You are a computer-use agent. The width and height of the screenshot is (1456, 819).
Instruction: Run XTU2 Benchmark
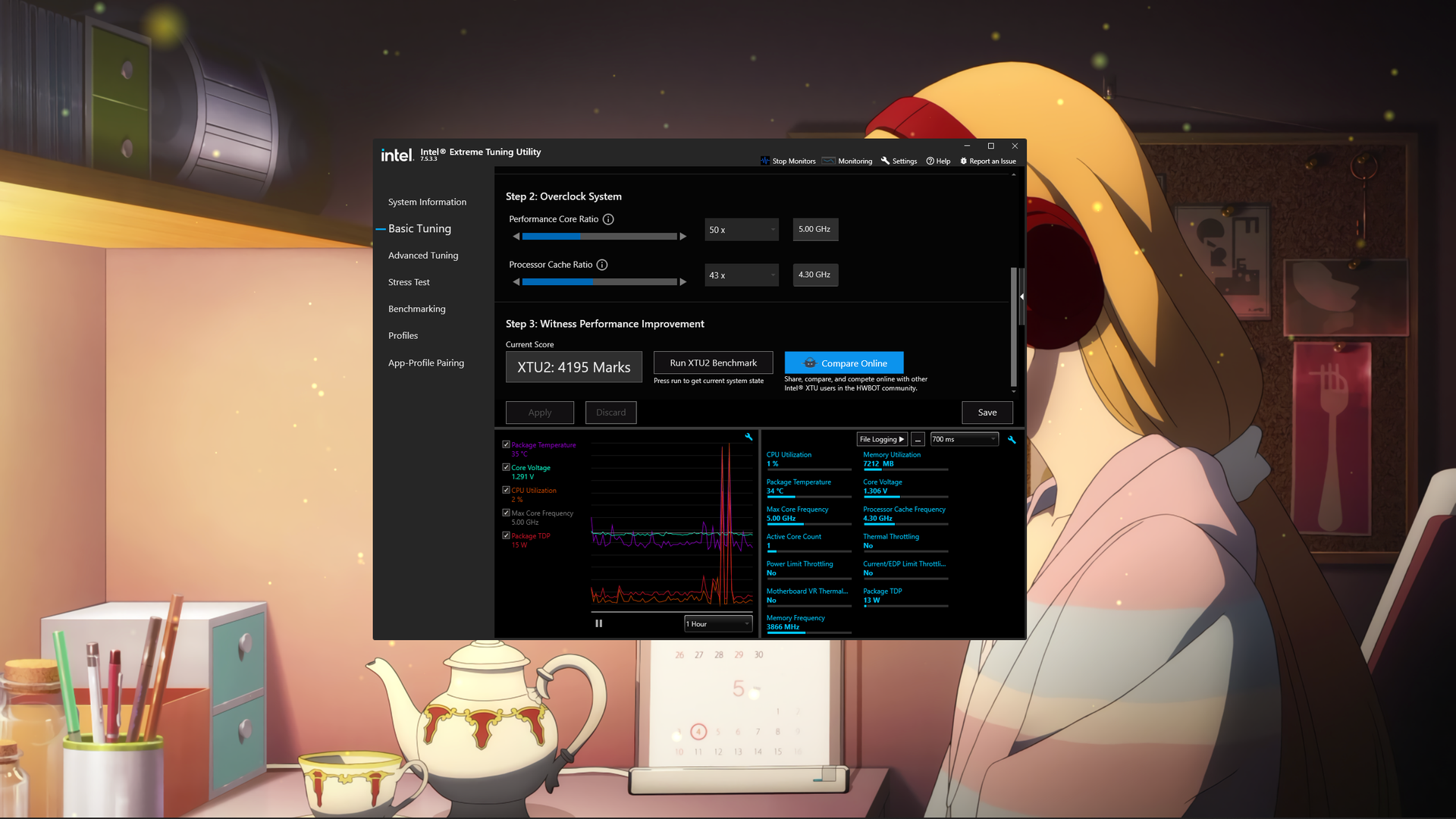[713, 362]
